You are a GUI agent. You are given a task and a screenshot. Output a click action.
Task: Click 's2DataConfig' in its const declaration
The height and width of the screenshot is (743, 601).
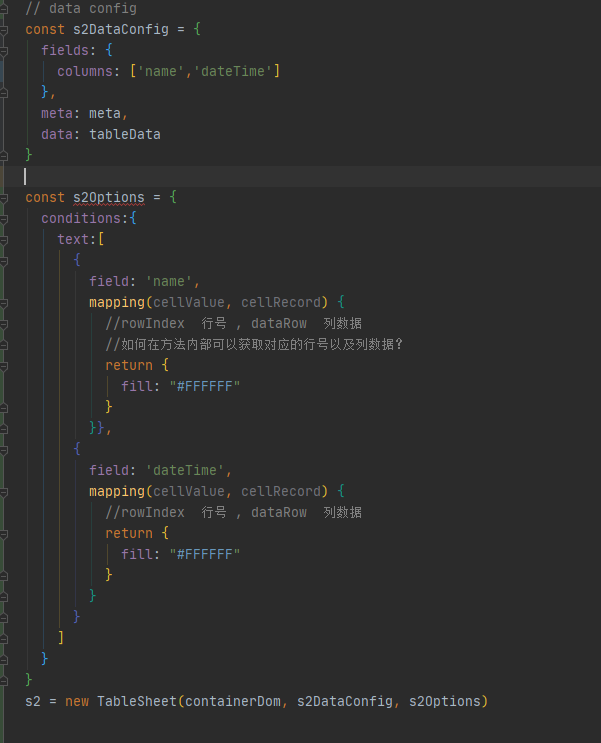(x=121, y=29)
